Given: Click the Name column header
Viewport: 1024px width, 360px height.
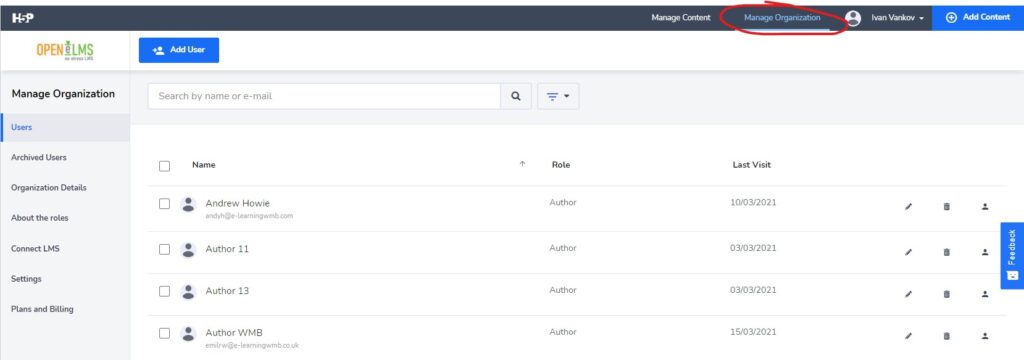Looking at the screenshot, I should 204,165.
